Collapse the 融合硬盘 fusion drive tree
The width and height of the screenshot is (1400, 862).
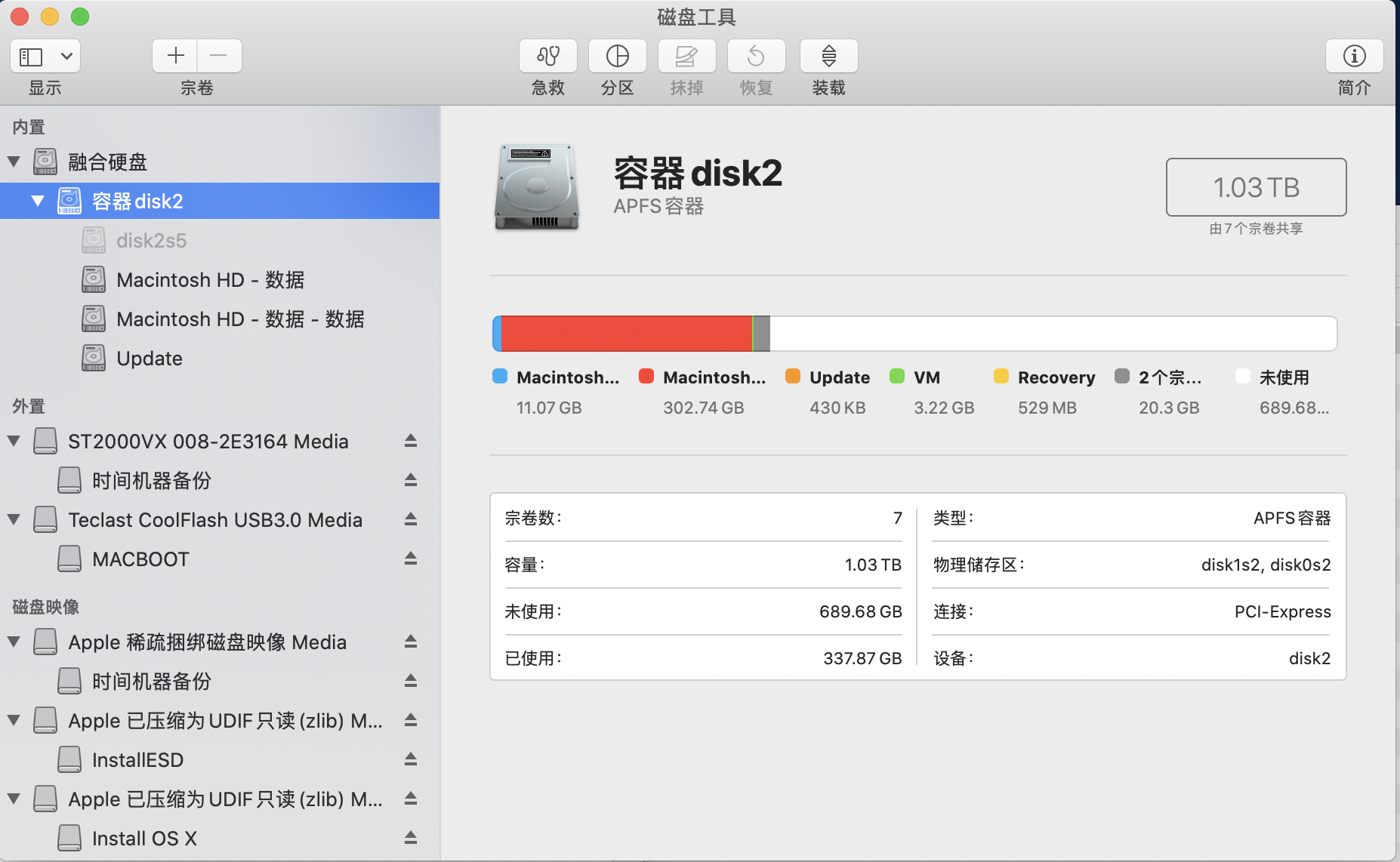(x=14, y=162)
